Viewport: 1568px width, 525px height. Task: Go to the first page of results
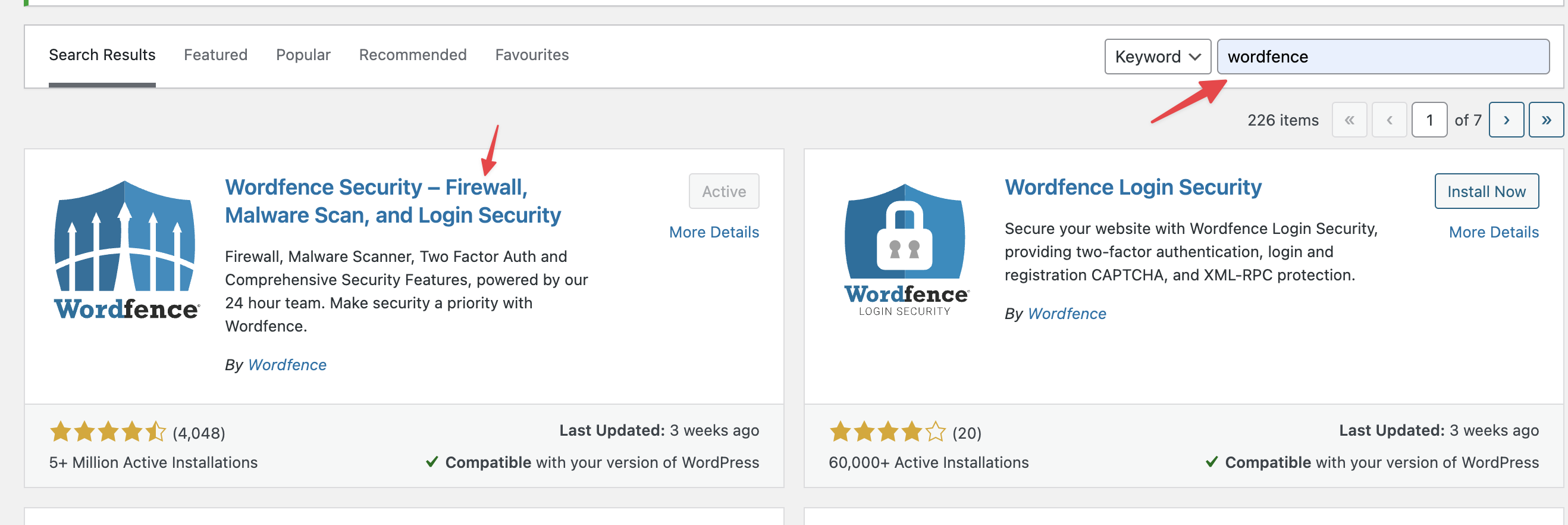(1350, 120)
